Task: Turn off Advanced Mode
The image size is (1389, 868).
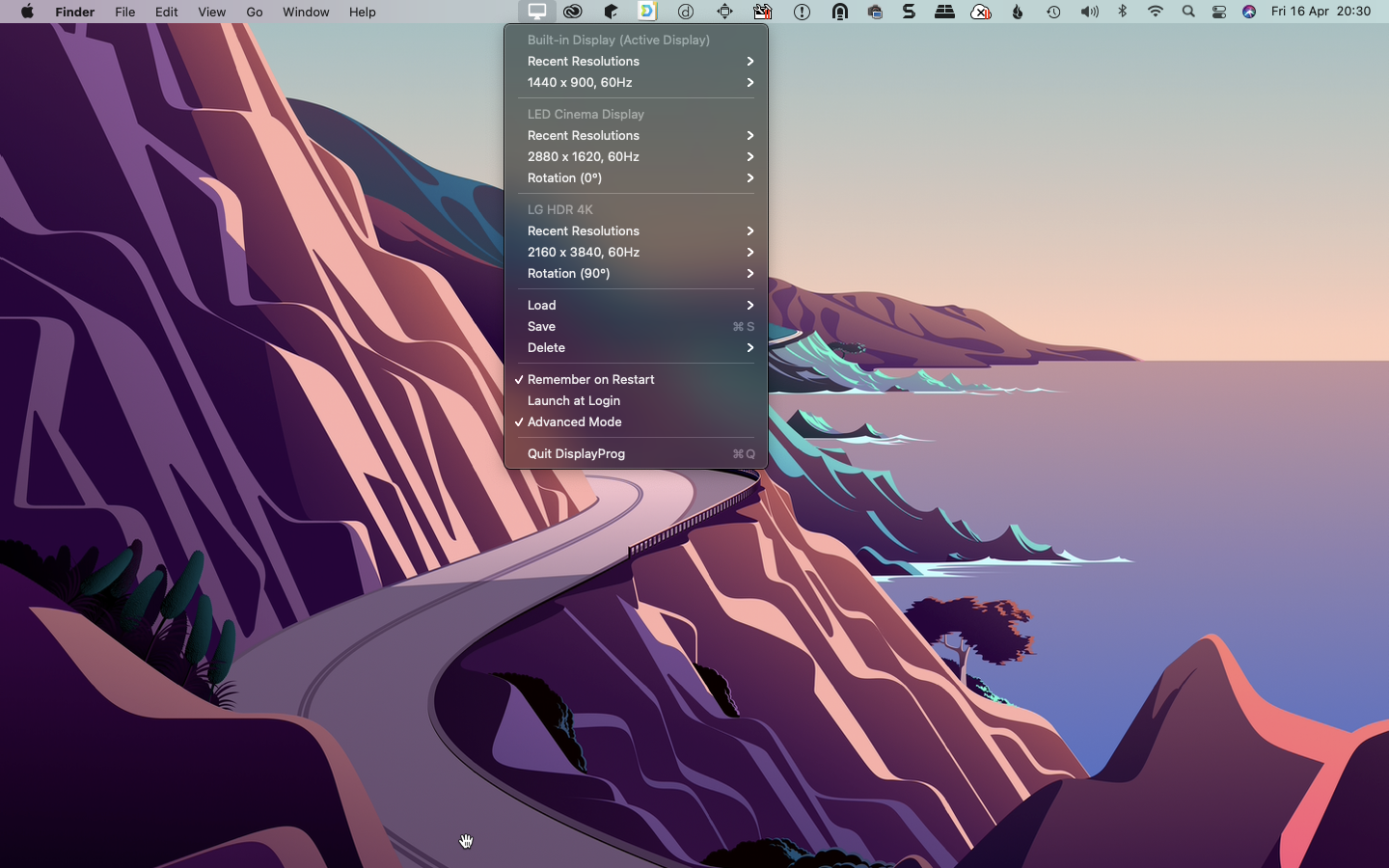Action: (574, 421)
